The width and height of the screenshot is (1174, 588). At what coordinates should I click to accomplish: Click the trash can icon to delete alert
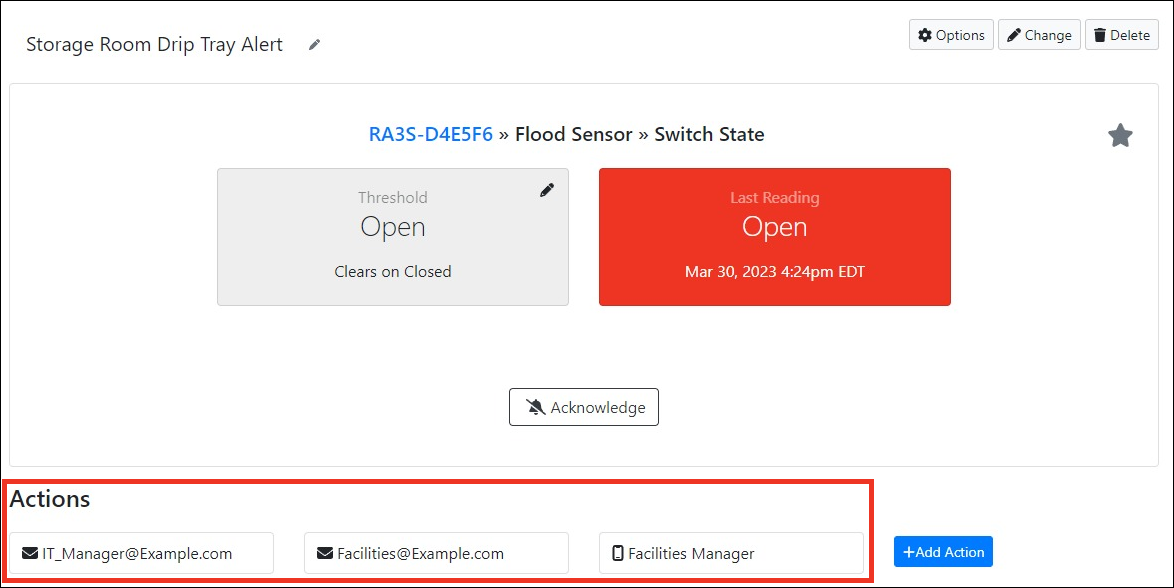tap(1100, 35)
